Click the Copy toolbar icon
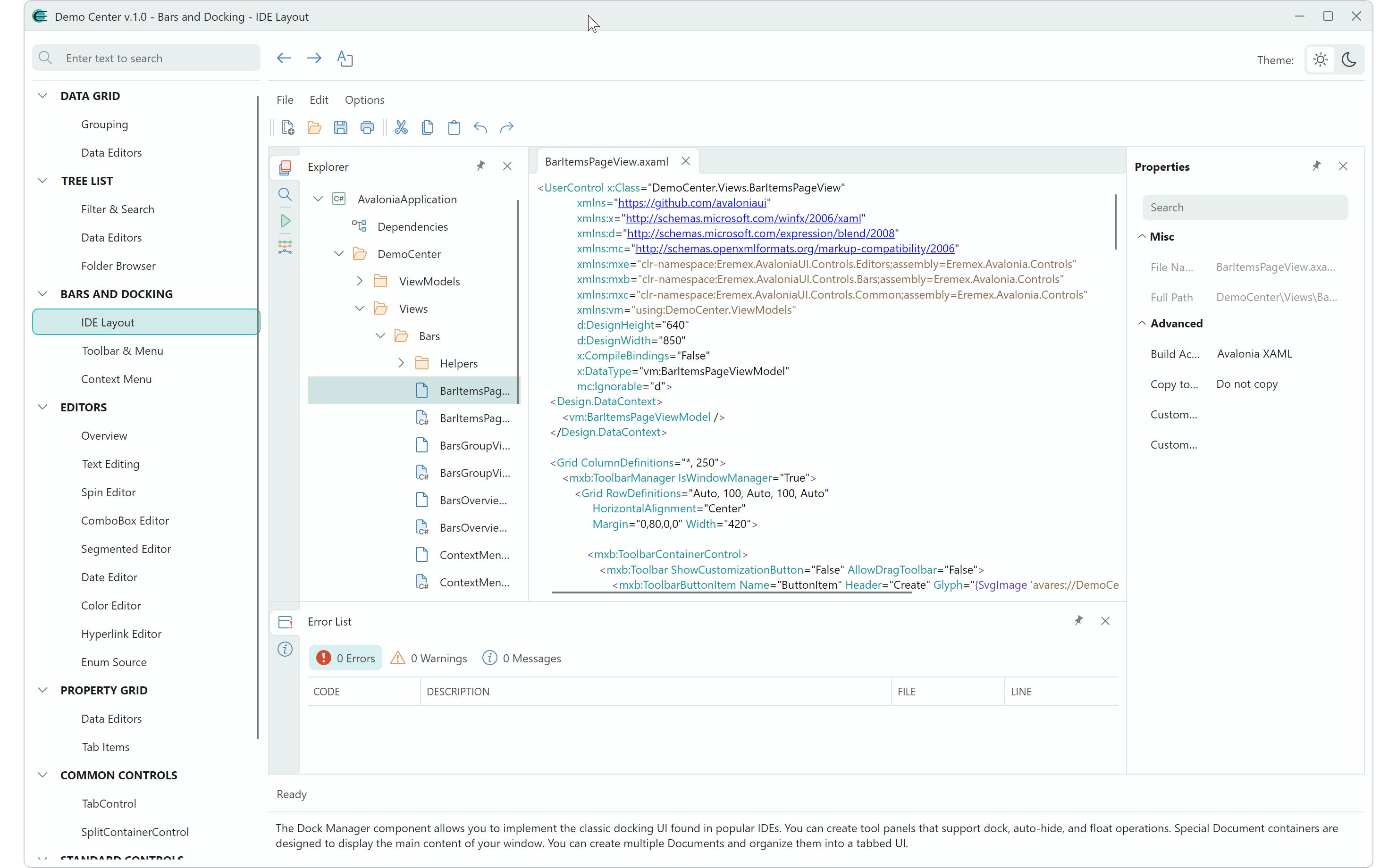This screenshot has height=868, width=1397. [427, 127]
